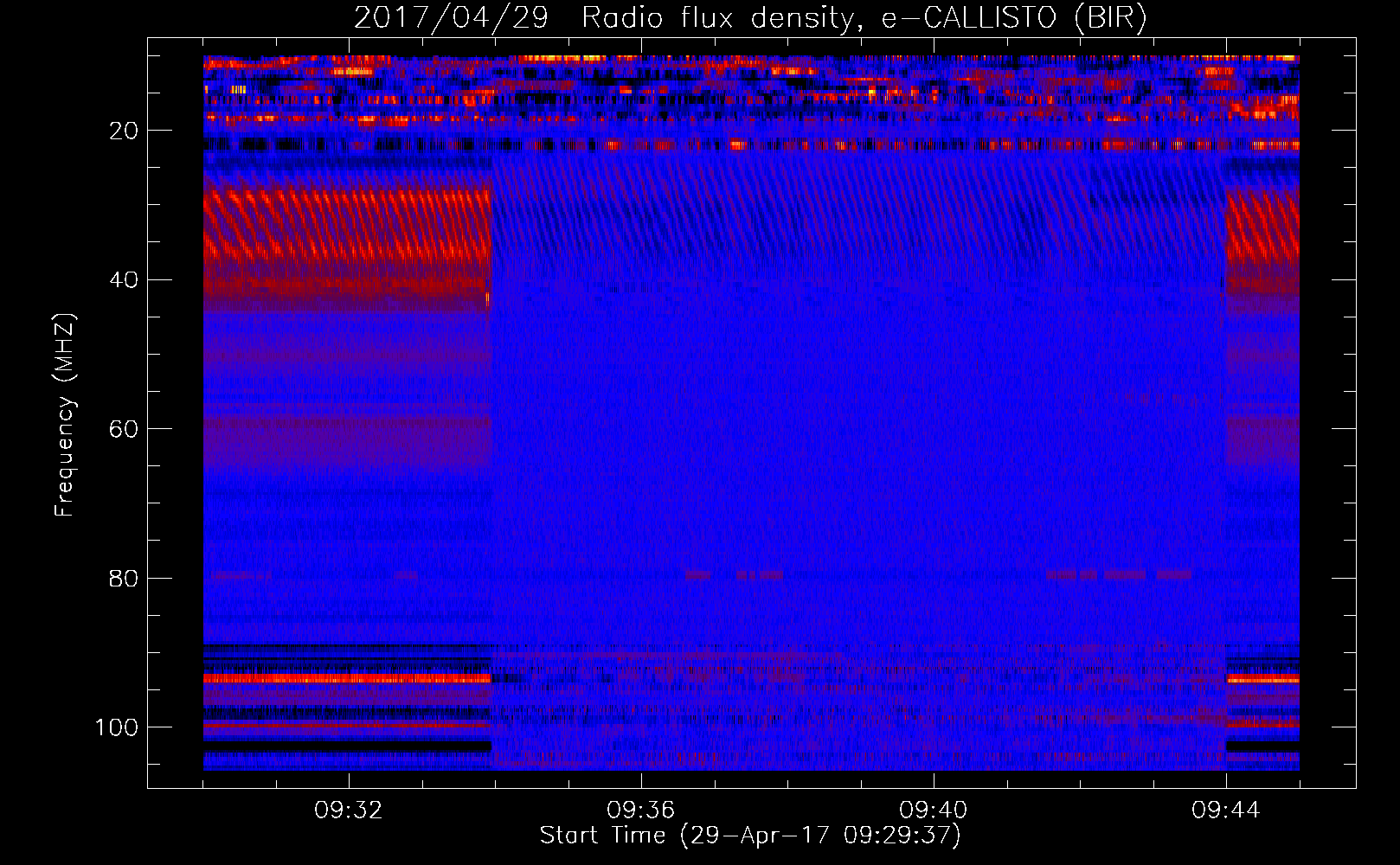Screen dimensions: 1400x865
Task: Click the 'Start Time (29-Apr-17 09:29:37)' label
Action: coord(750,836)
